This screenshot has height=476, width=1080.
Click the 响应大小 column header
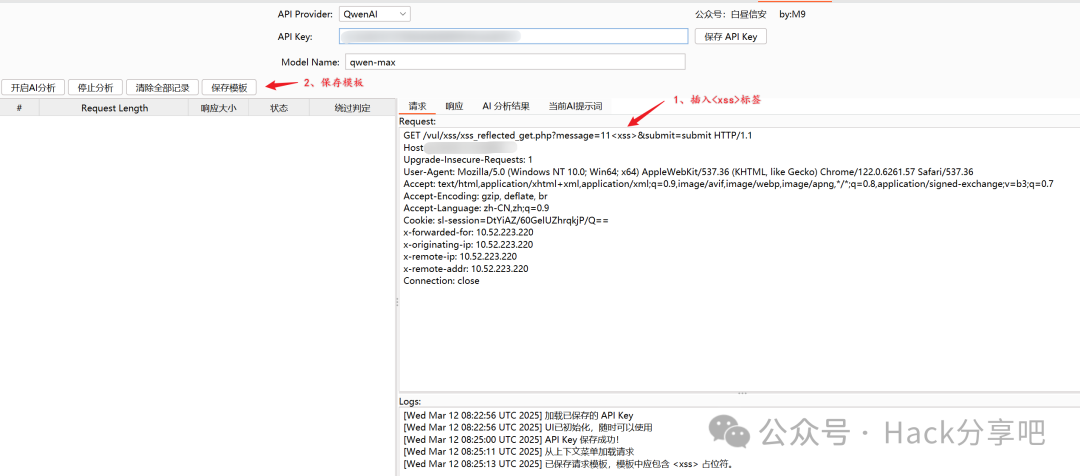[x=218, y=108]
